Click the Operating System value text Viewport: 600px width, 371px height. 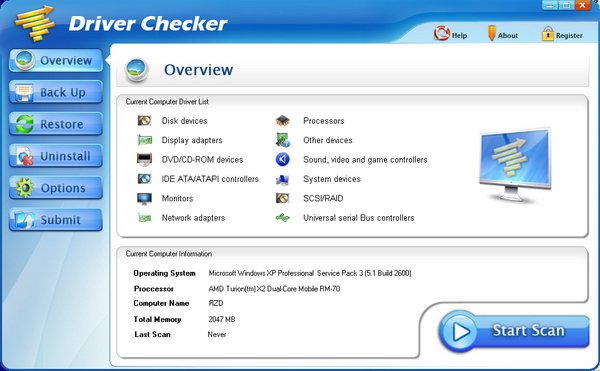(x=310, y=273)
